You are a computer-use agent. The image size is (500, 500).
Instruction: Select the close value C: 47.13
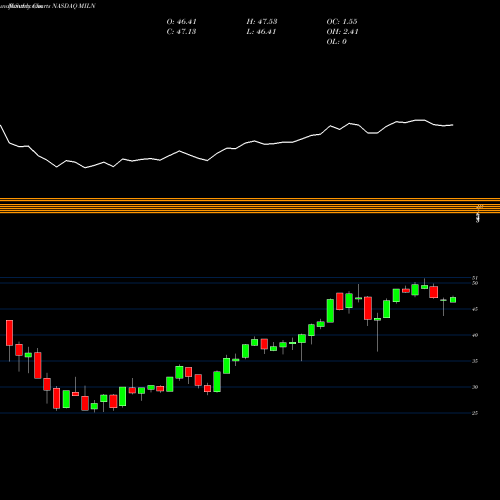pos(181,32)
